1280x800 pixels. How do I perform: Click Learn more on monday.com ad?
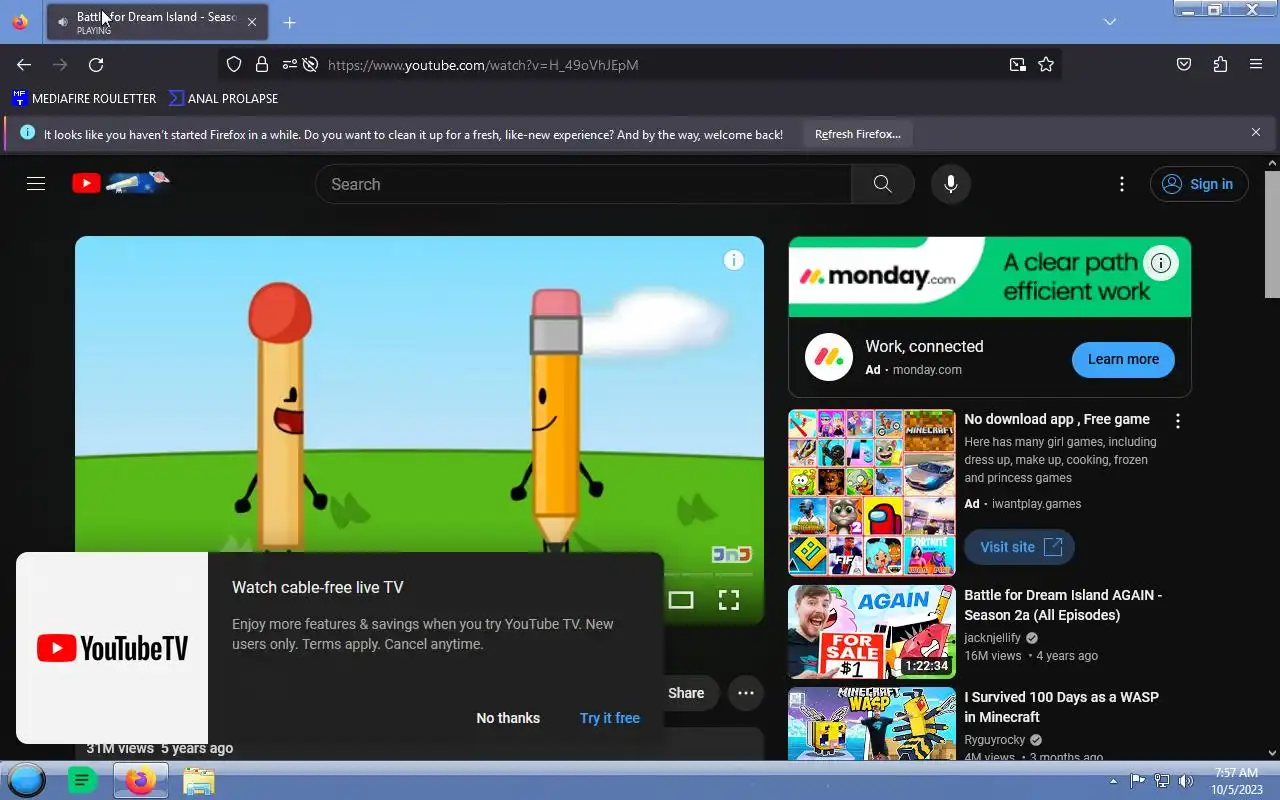(x=1123, y=359)
